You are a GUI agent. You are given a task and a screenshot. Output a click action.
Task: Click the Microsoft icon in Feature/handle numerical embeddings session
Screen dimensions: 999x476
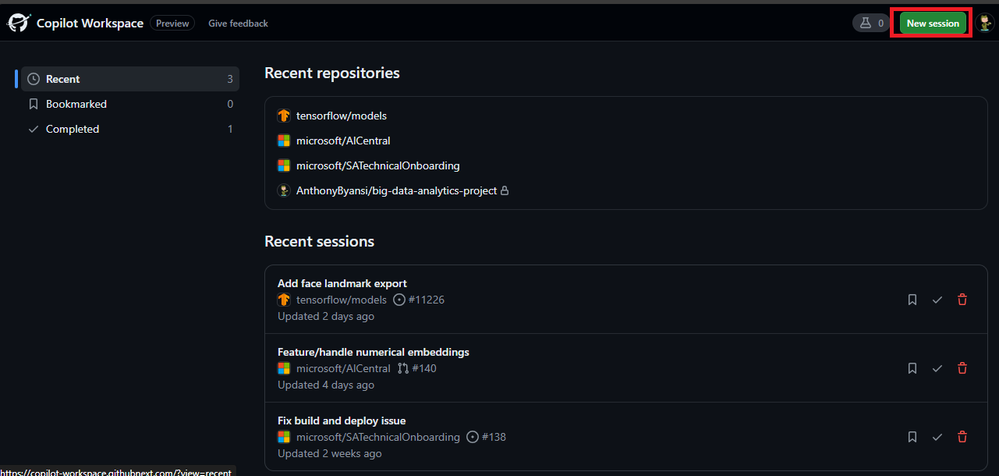click(284, 368)
